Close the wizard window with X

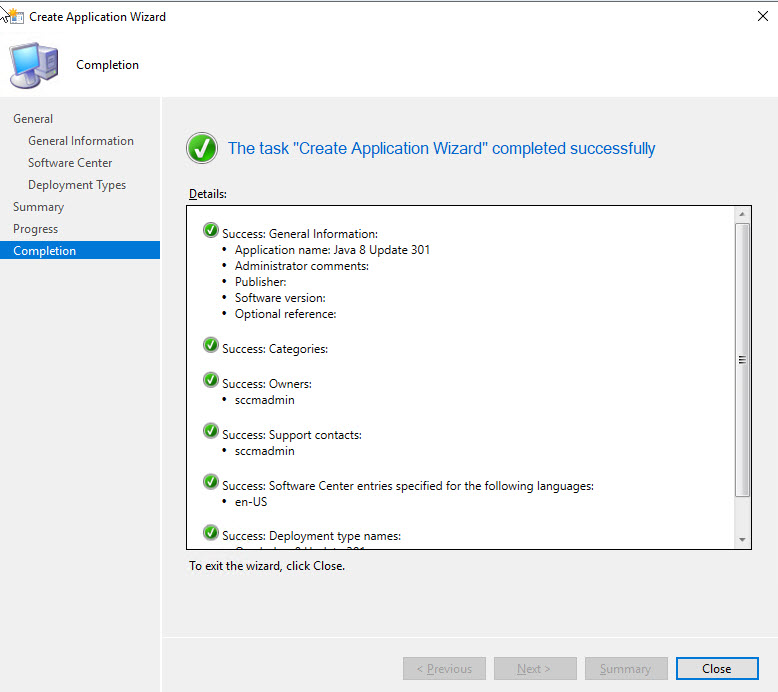[x=762, y=16]
